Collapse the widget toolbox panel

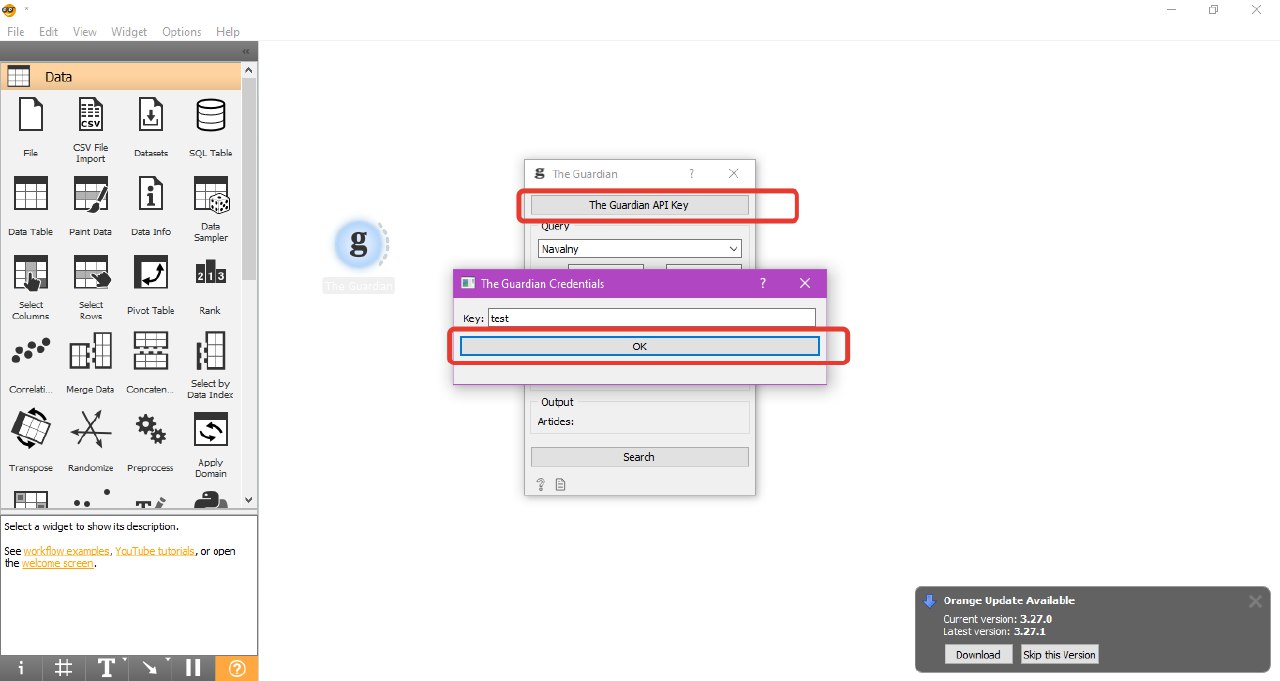pos(246,51)
